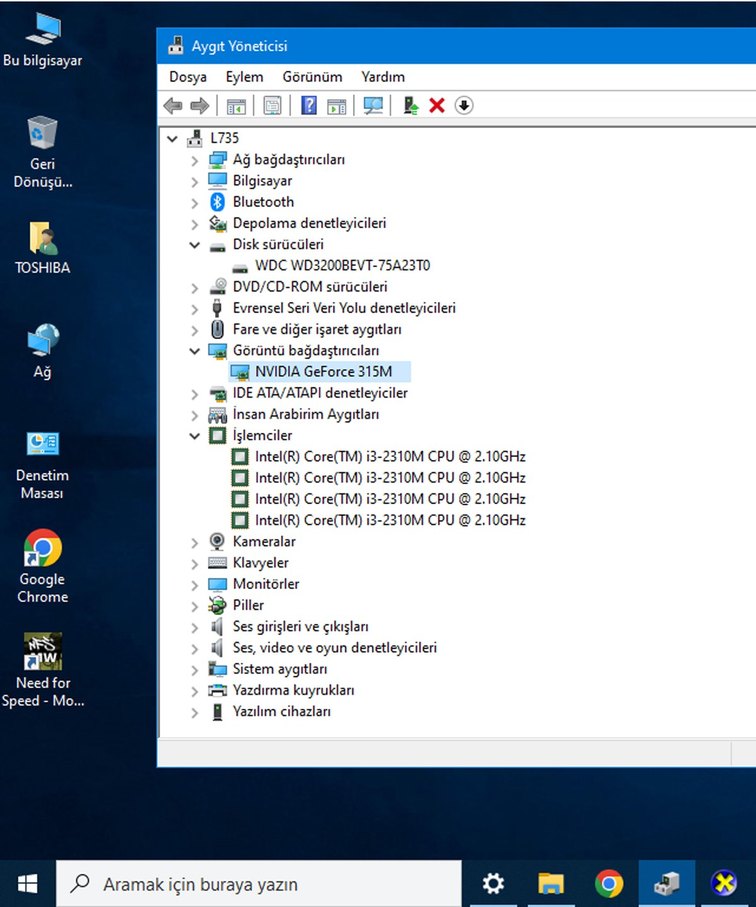Screen dimensions: 756x907
Task: Open Settings gear on the taskbar
Action: (x=493, y=883)
